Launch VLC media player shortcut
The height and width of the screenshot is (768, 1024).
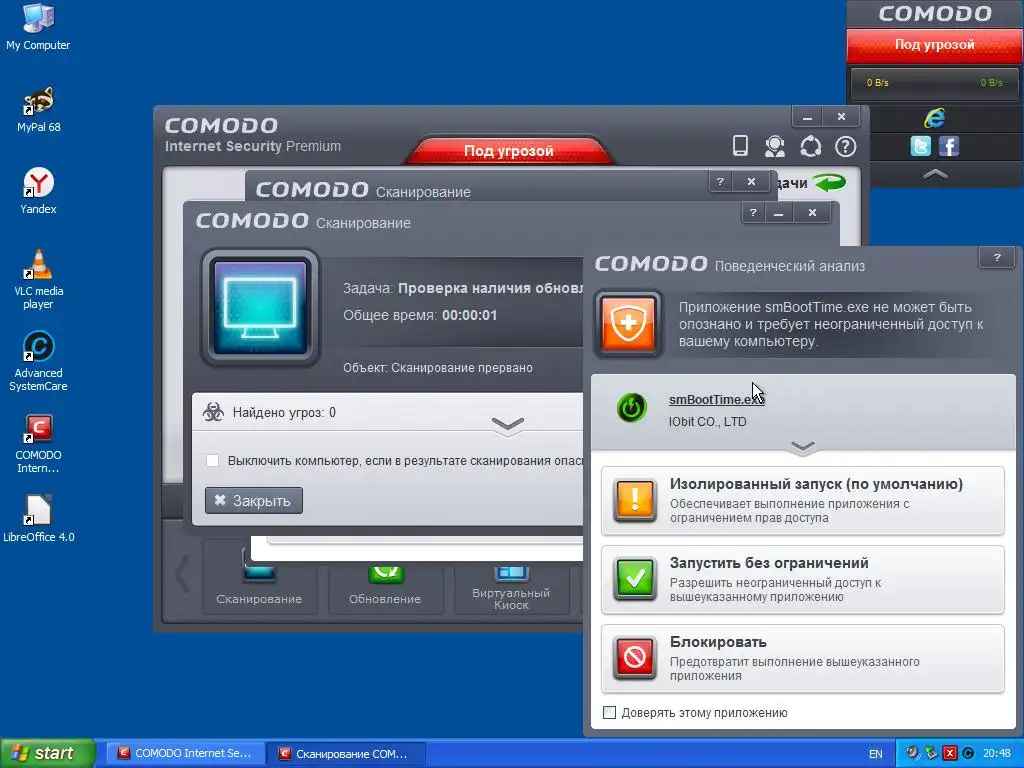coord(38,280)
